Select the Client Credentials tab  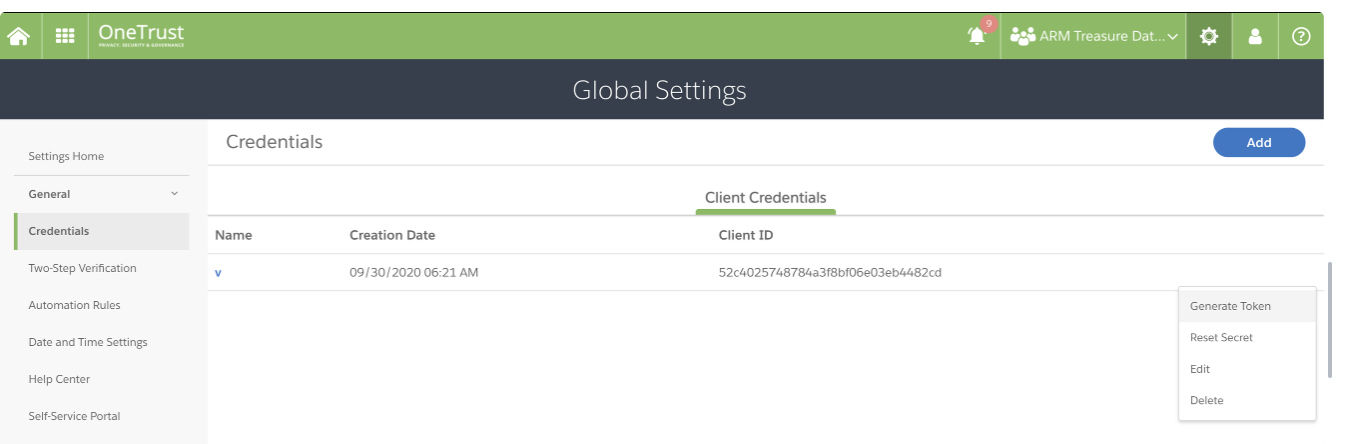click(765, 198)
